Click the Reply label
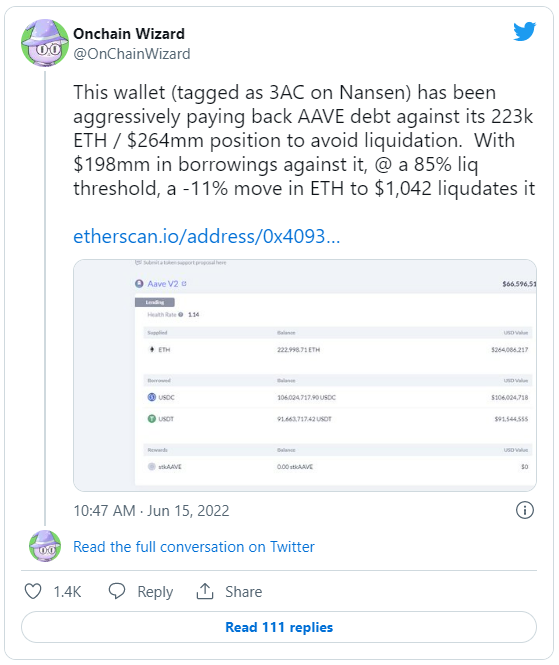This screenshot has height=665, width=559. (155, 592)
